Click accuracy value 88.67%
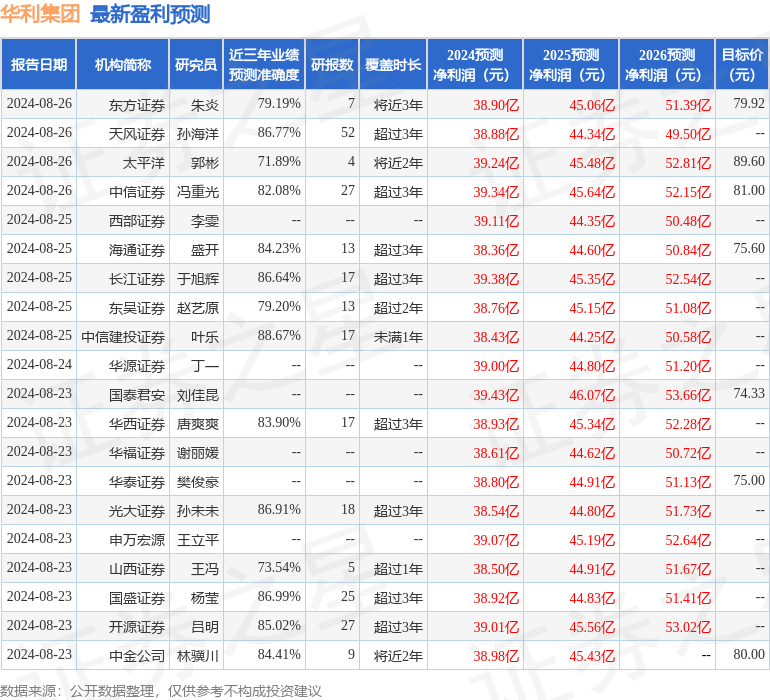This screenshot has width=770, height=700. click(x=279, y=336)
